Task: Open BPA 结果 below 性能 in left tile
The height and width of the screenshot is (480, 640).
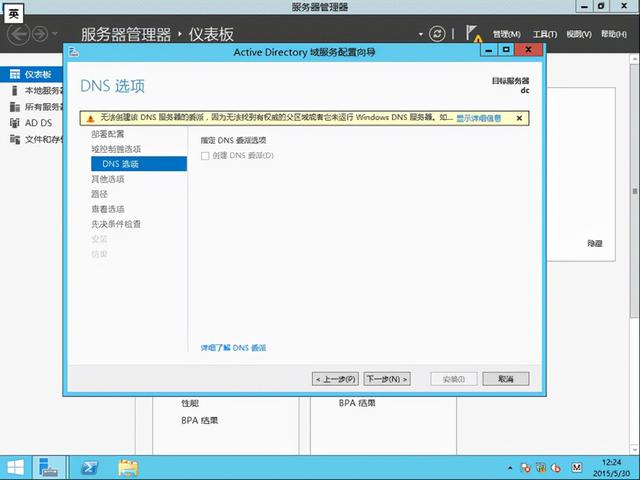Action: pyautogui.click(x=200, y=420)
